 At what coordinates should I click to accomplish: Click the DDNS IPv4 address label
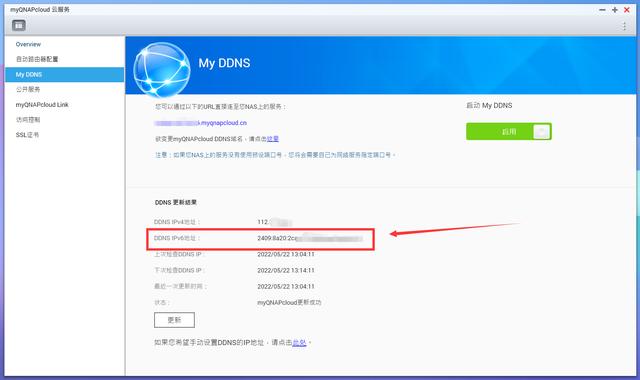[x=177, y=222]
